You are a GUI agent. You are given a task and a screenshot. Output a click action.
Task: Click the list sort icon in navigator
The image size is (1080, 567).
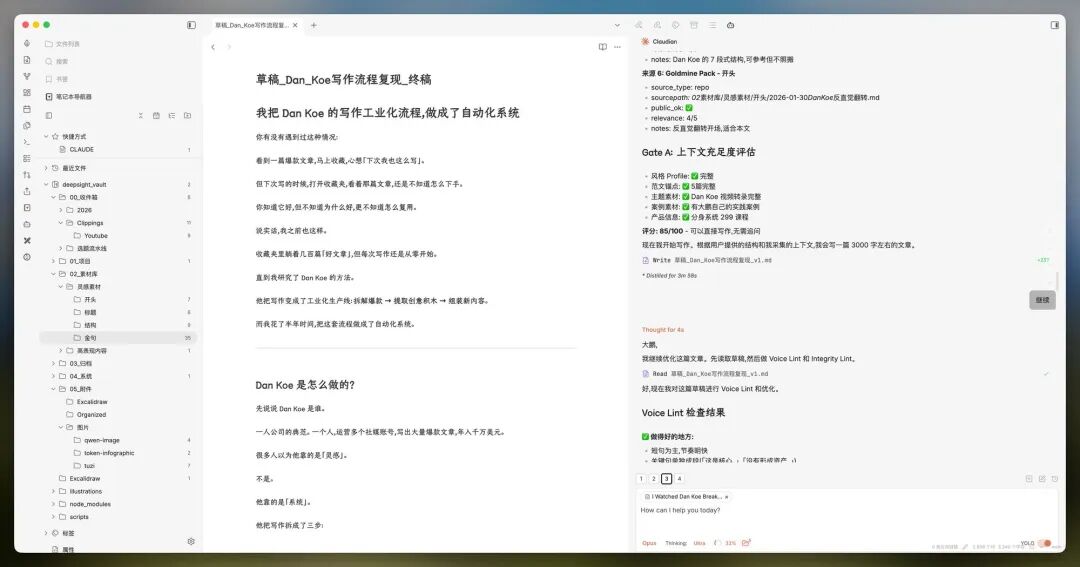point(172,116)
